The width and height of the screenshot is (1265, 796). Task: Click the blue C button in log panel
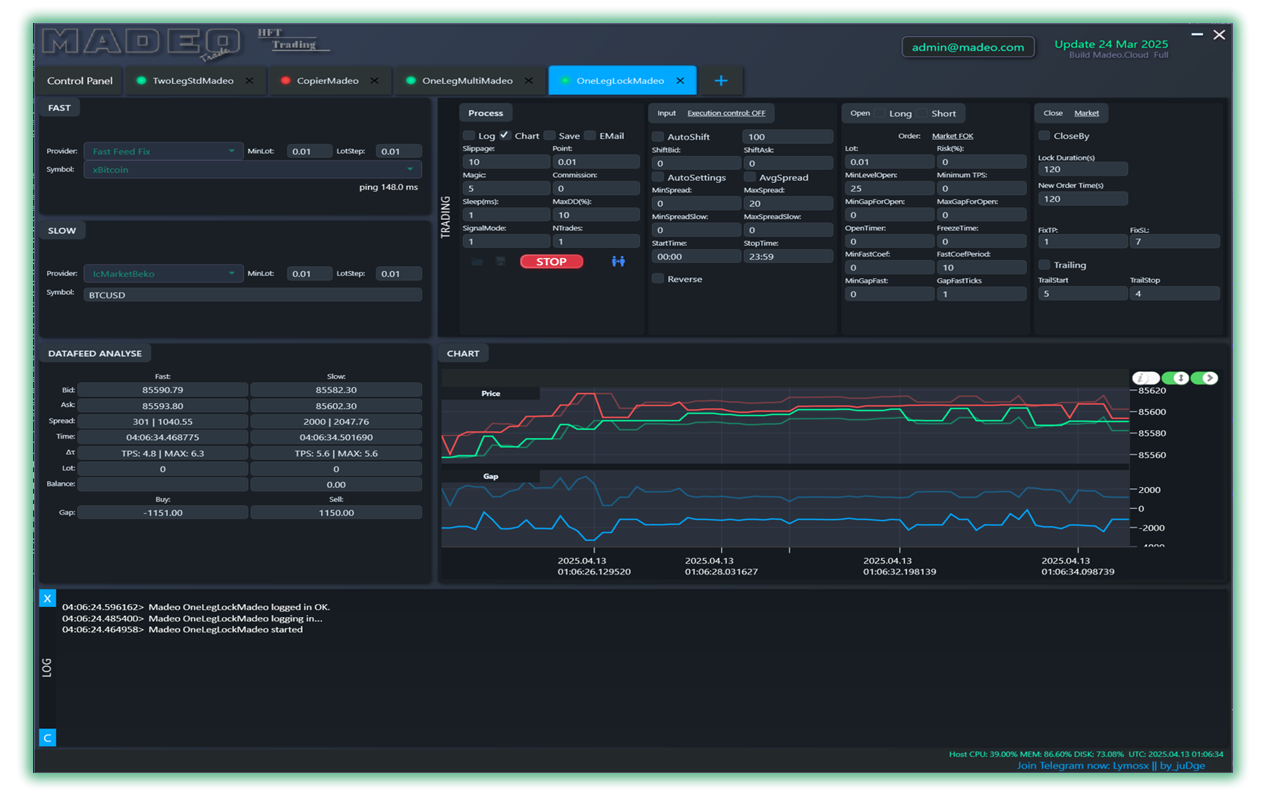46,738
